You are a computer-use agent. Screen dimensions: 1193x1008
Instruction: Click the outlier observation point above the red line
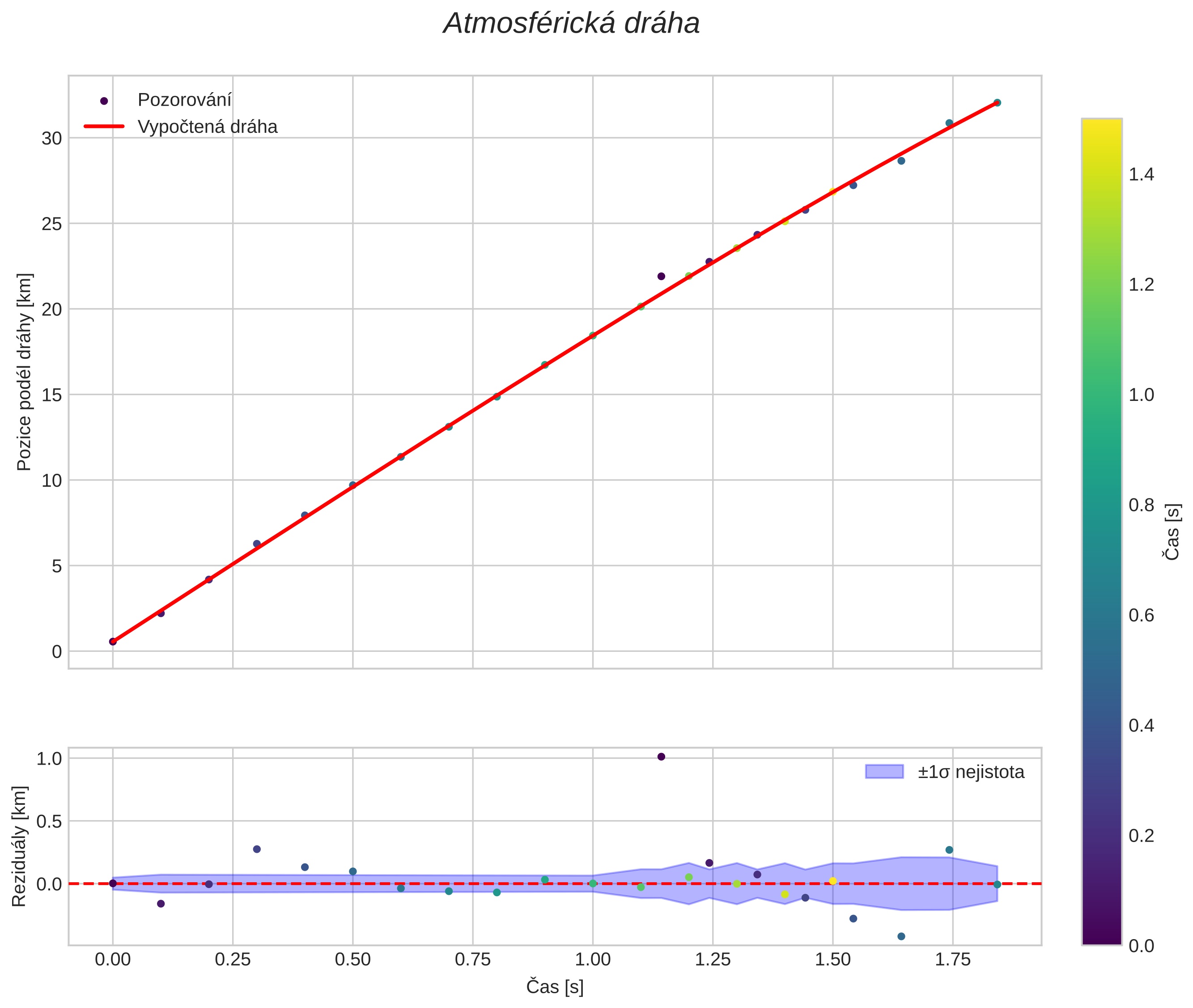coord(661,276)
